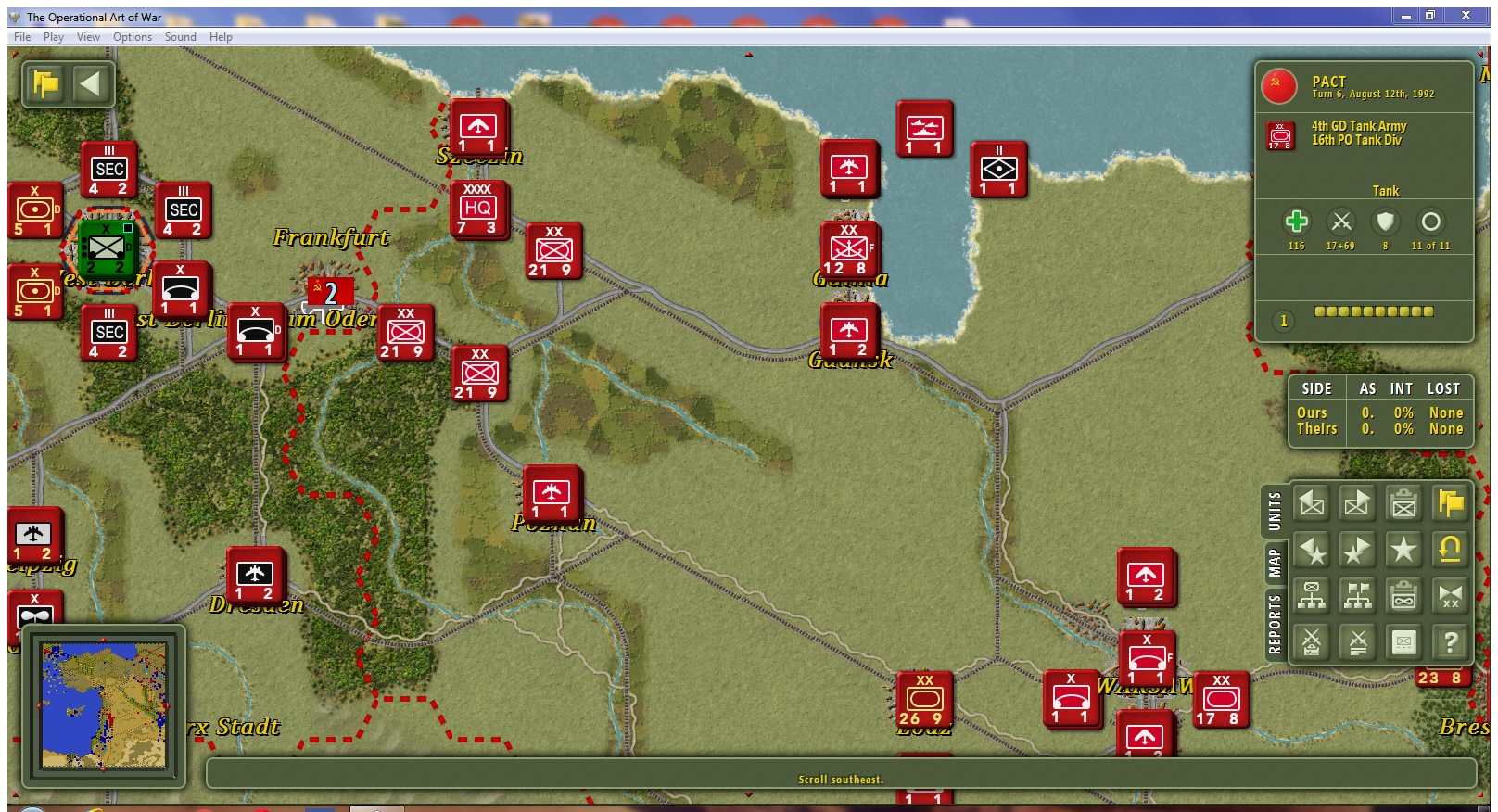The image size is (1498, 812).
Task: Open crossed swords with text lines report
Action: click(1357, 641)
